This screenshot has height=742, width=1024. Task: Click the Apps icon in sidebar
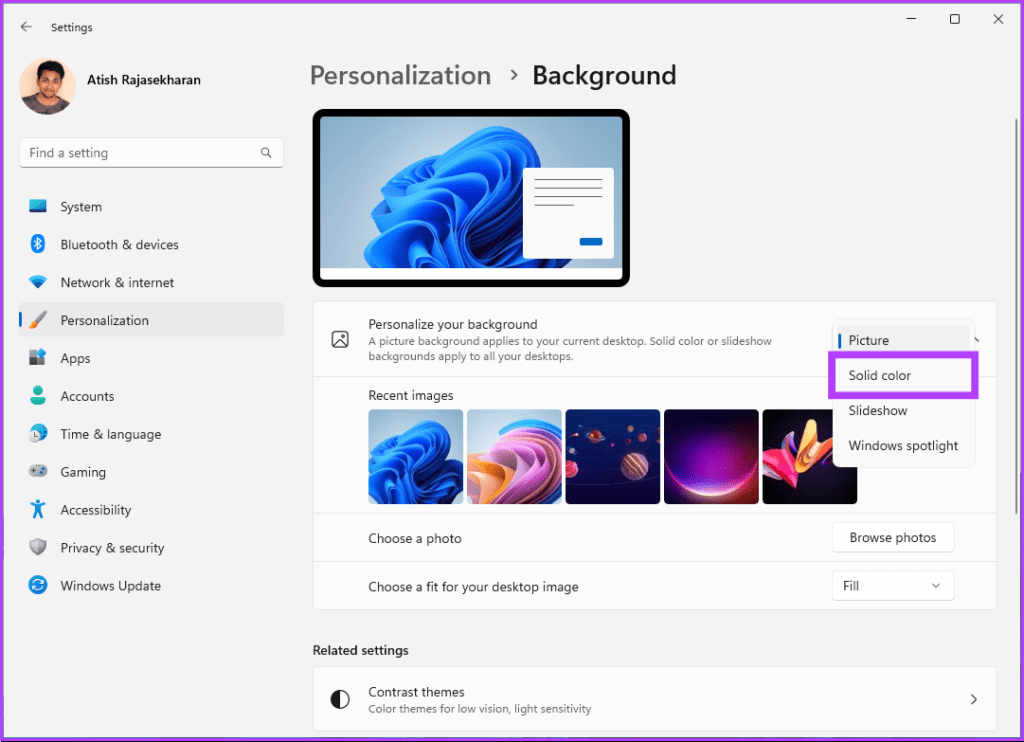tap(38, 358)
